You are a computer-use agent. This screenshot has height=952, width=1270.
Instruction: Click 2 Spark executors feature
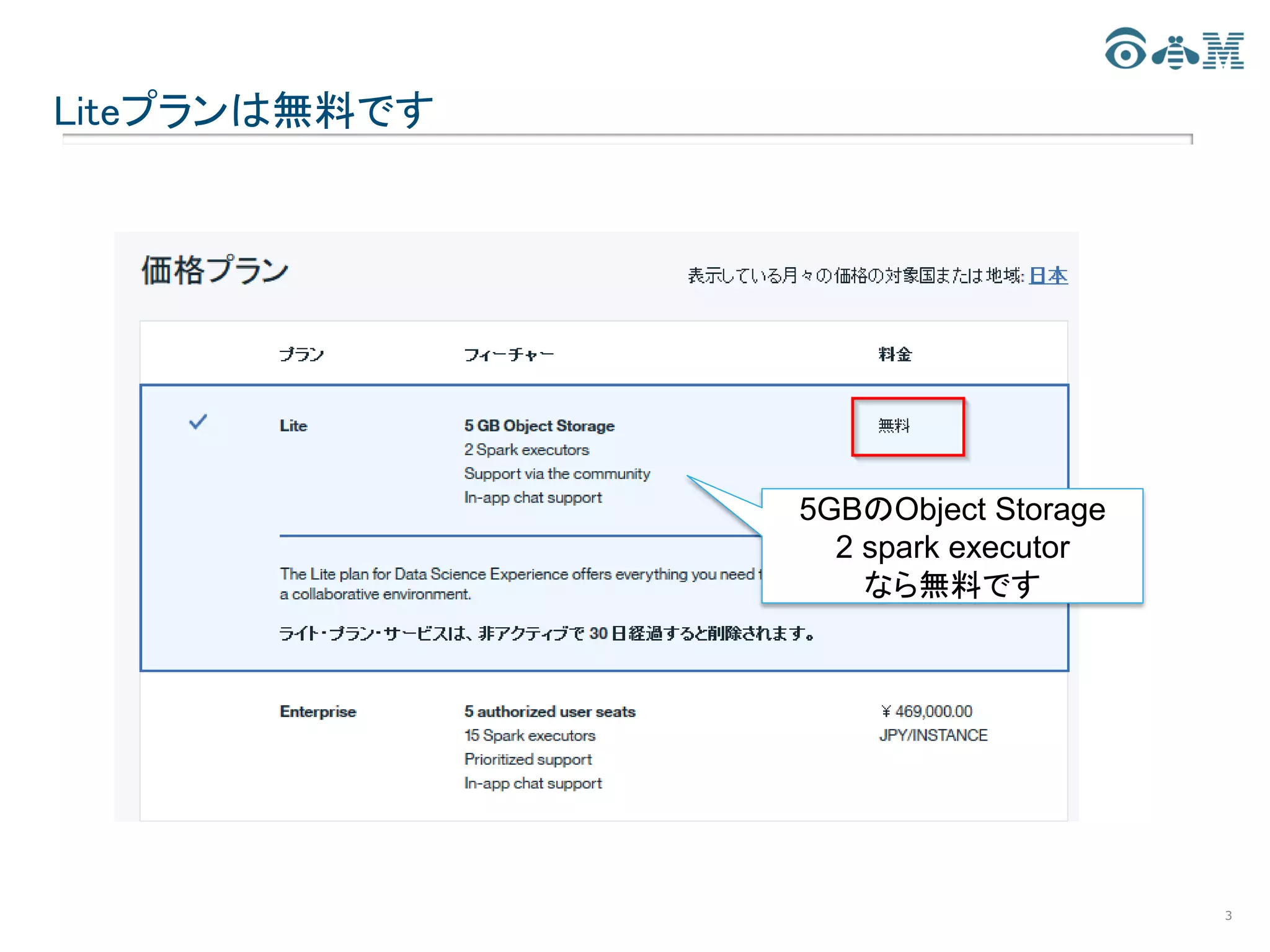[526, 450]
